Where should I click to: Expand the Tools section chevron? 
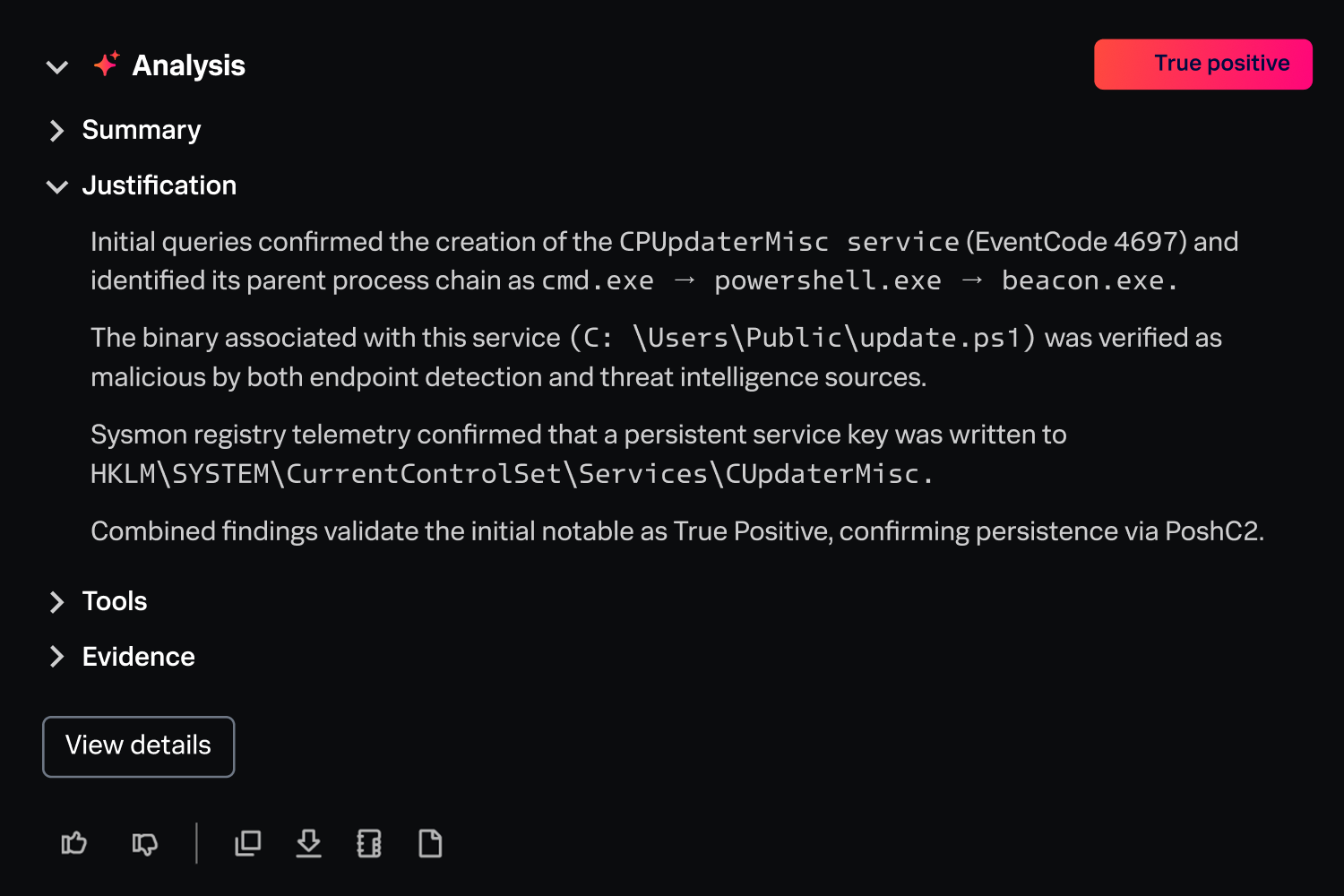click(x=57, y=602)
